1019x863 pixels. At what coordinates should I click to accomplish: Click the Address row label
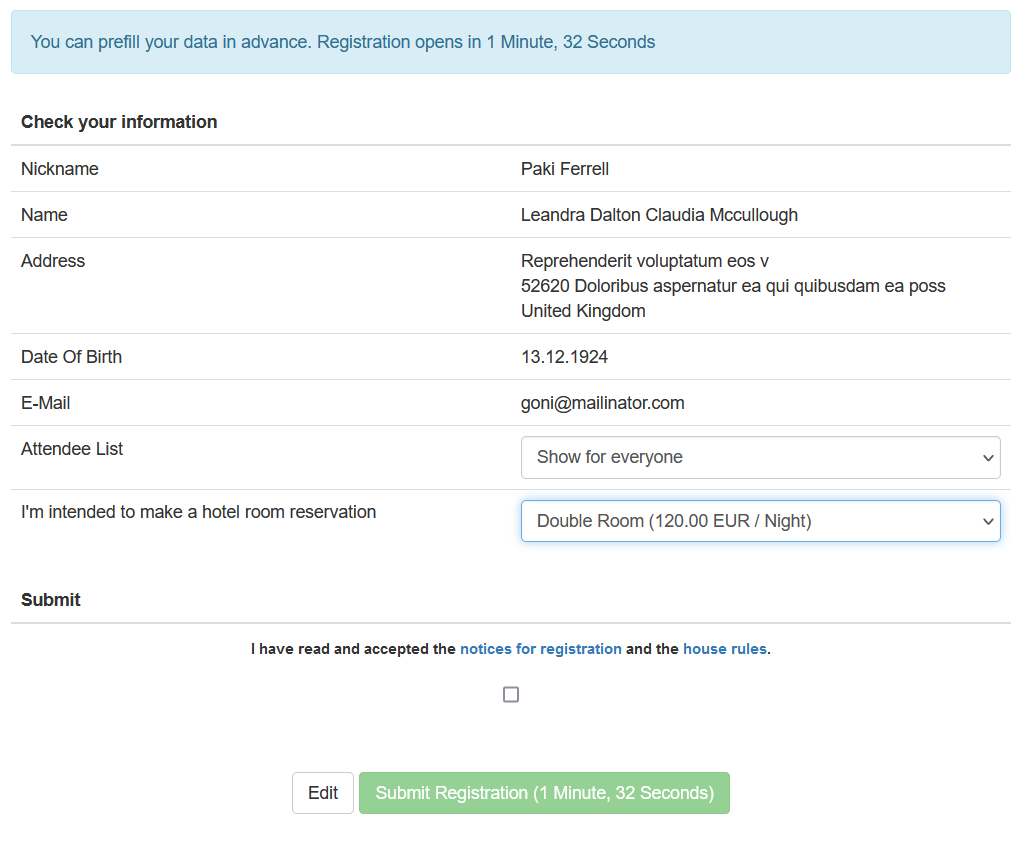(x=53, y=261)
